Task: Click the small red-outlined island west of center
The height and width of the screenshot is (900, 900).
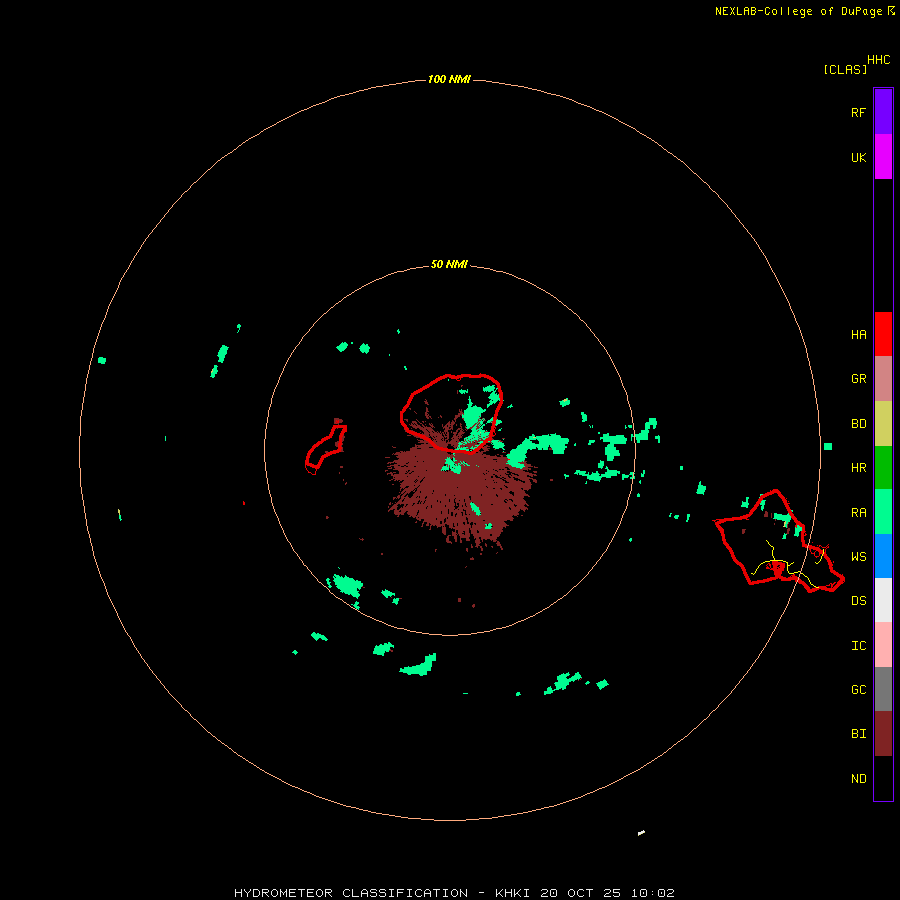Action: 325,449
